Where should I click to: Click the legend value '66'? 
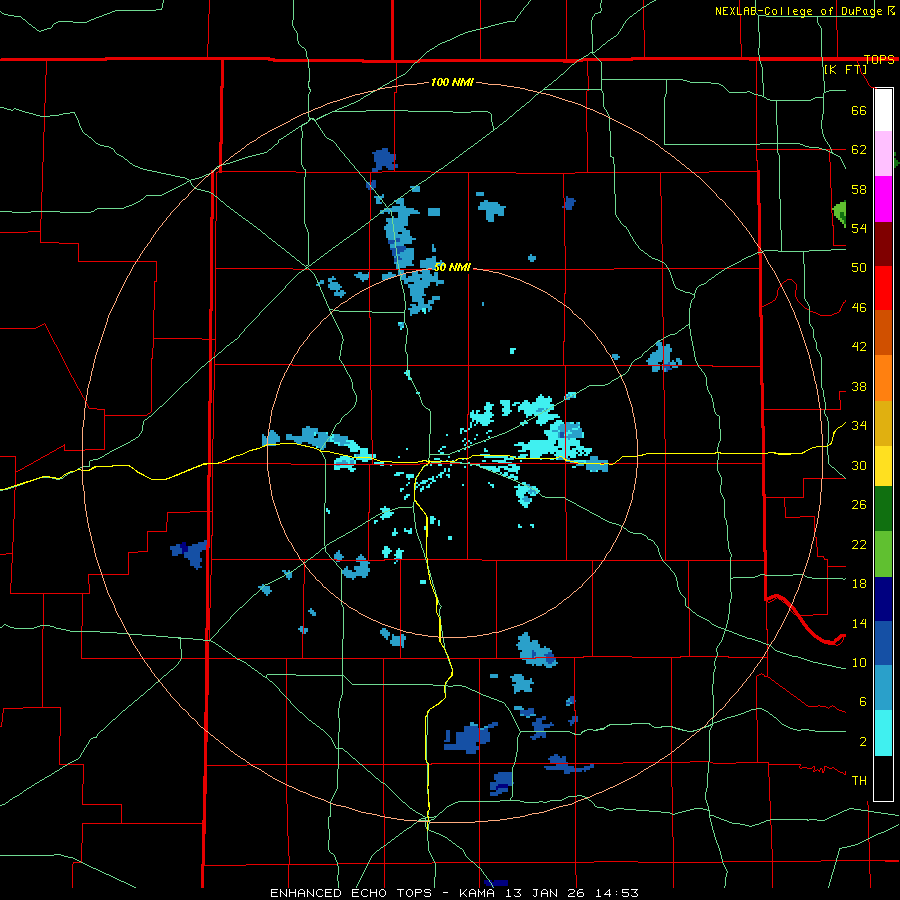point(859,110)
